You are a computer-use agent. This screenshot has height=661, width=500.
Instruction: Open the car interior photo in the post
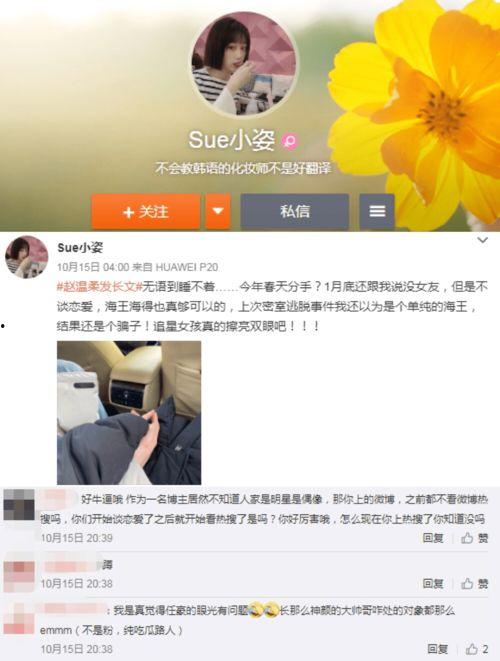coord(129,413)
